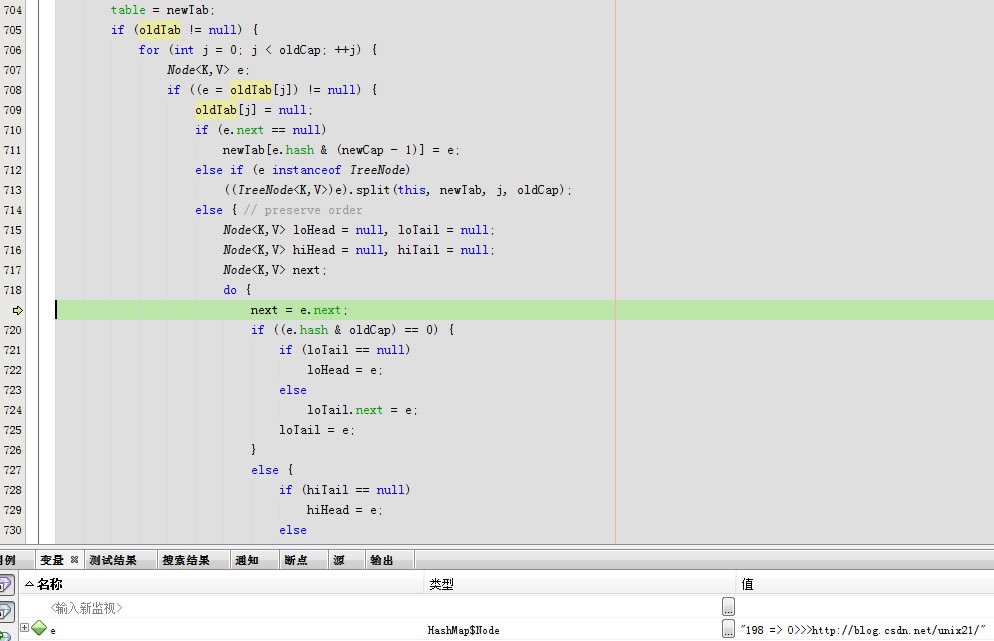Place cursor on "table = newTab;" line
The width and height of the screenshot is (994, 641).
pos(162,10)
